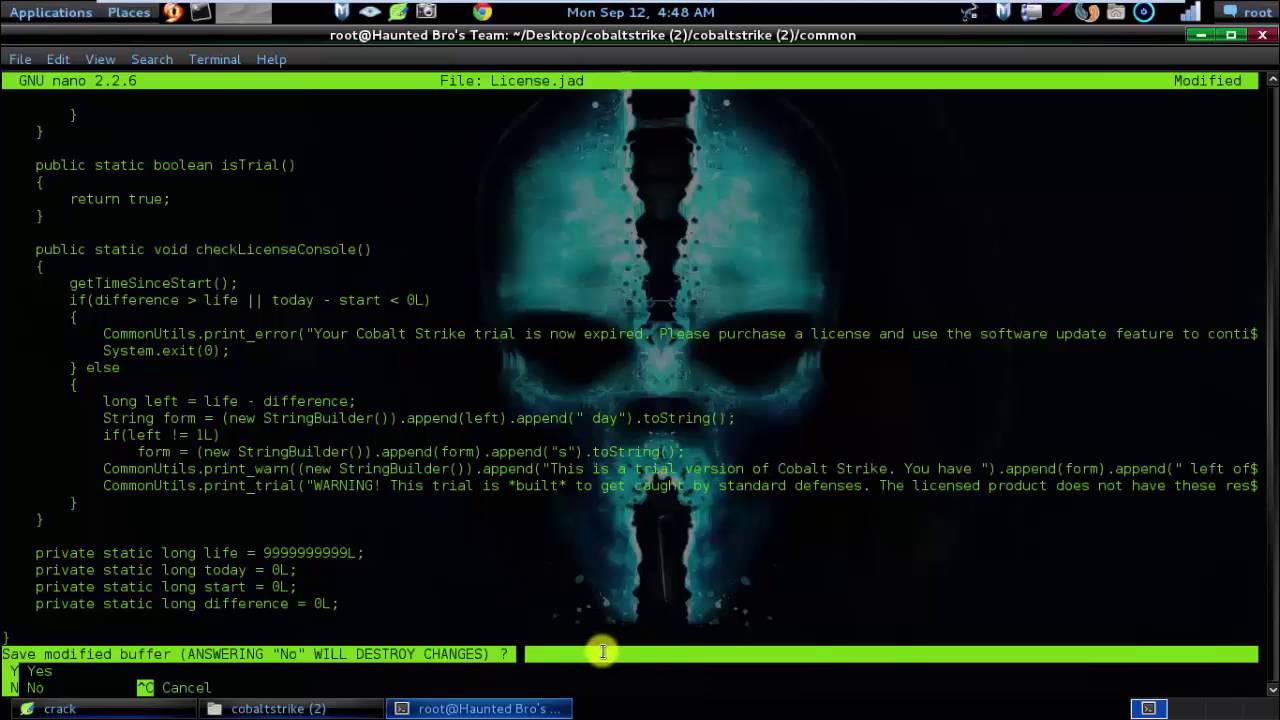Click the display monitor tray icon
Image resolution: width=1280 pixels, height=720 pixels.
click(1031, 12)
